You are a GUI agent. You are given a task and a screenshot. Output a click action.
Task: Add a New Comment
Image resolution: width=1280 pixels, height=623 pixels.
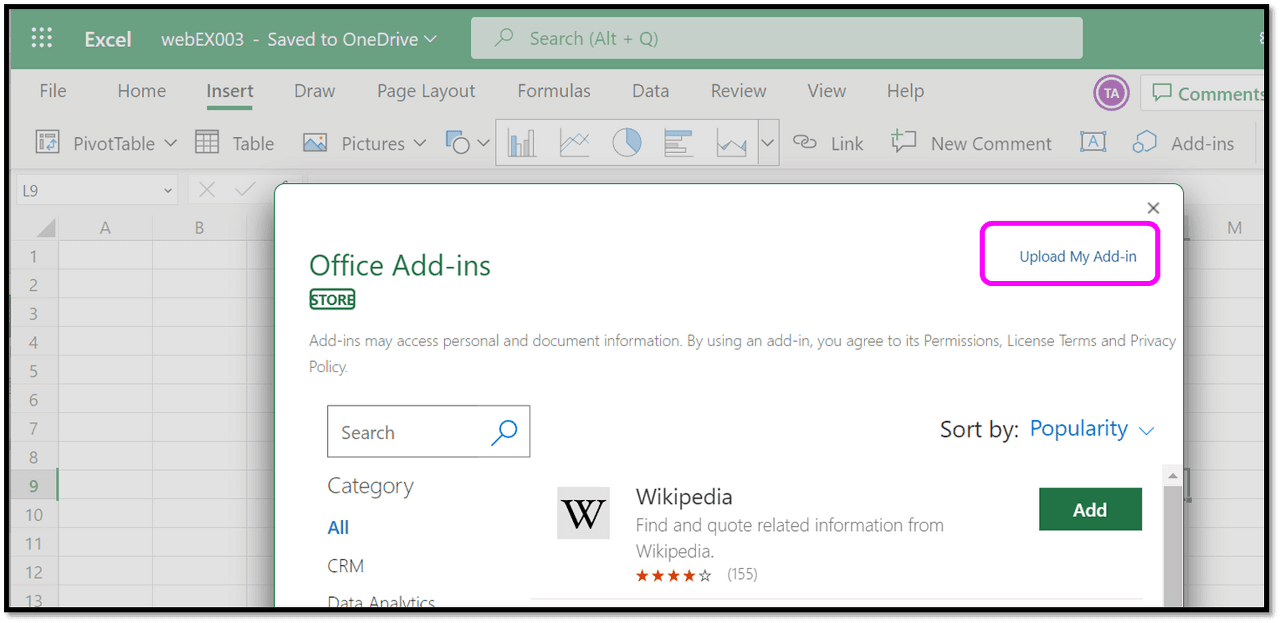(971, 143)
